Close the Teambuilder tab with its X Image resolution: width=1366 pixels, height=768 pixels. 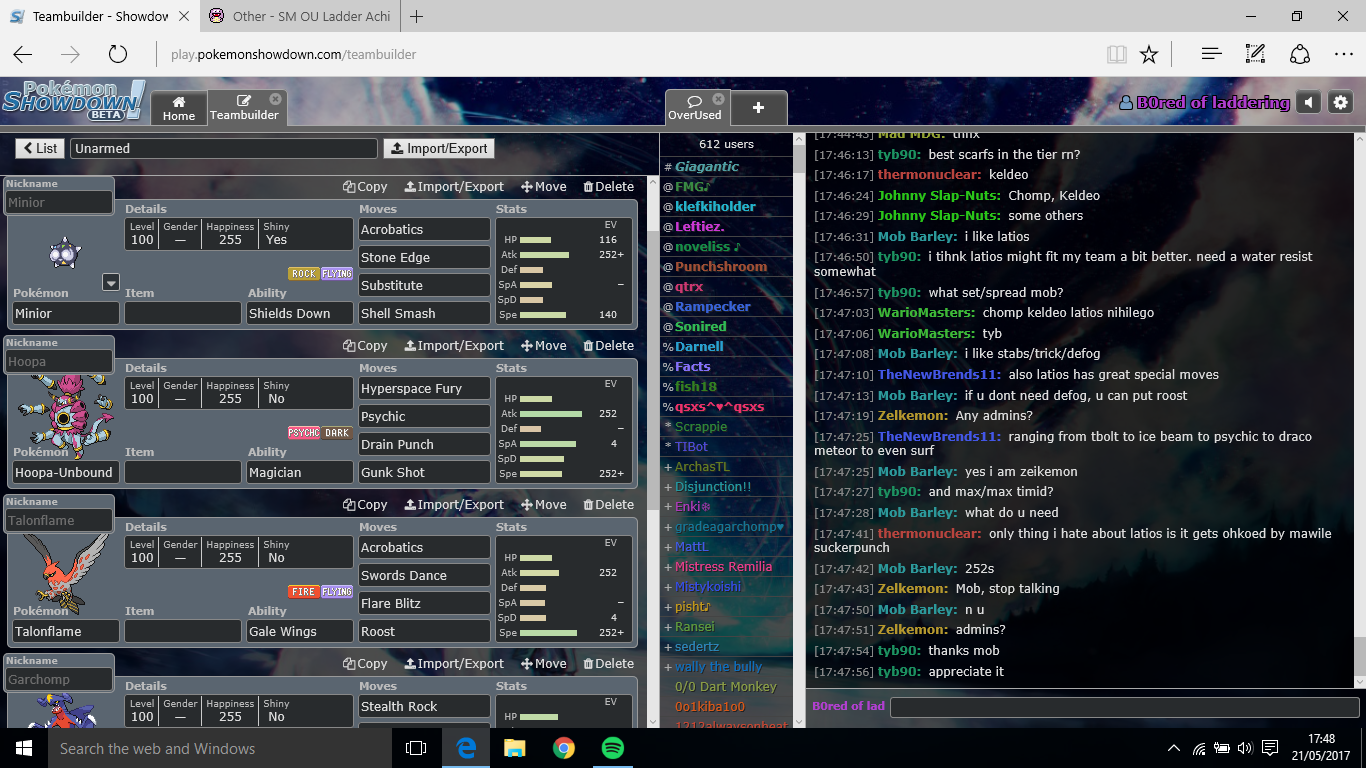(x=275, y=99)
